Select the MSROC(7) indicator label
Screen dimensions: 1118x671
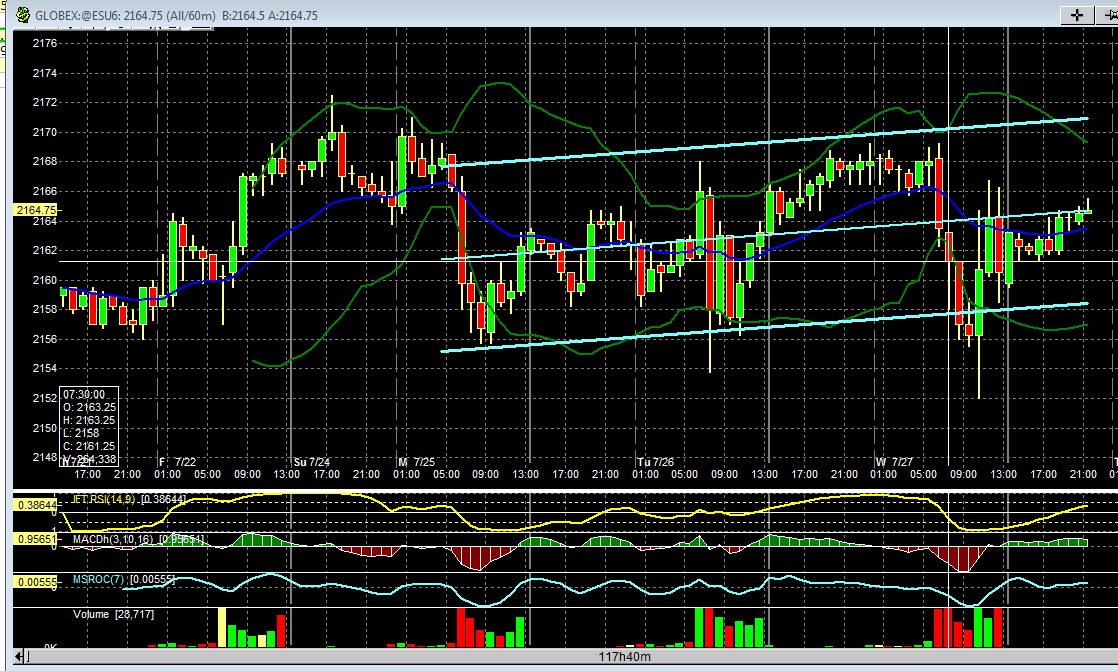point(99,579)
